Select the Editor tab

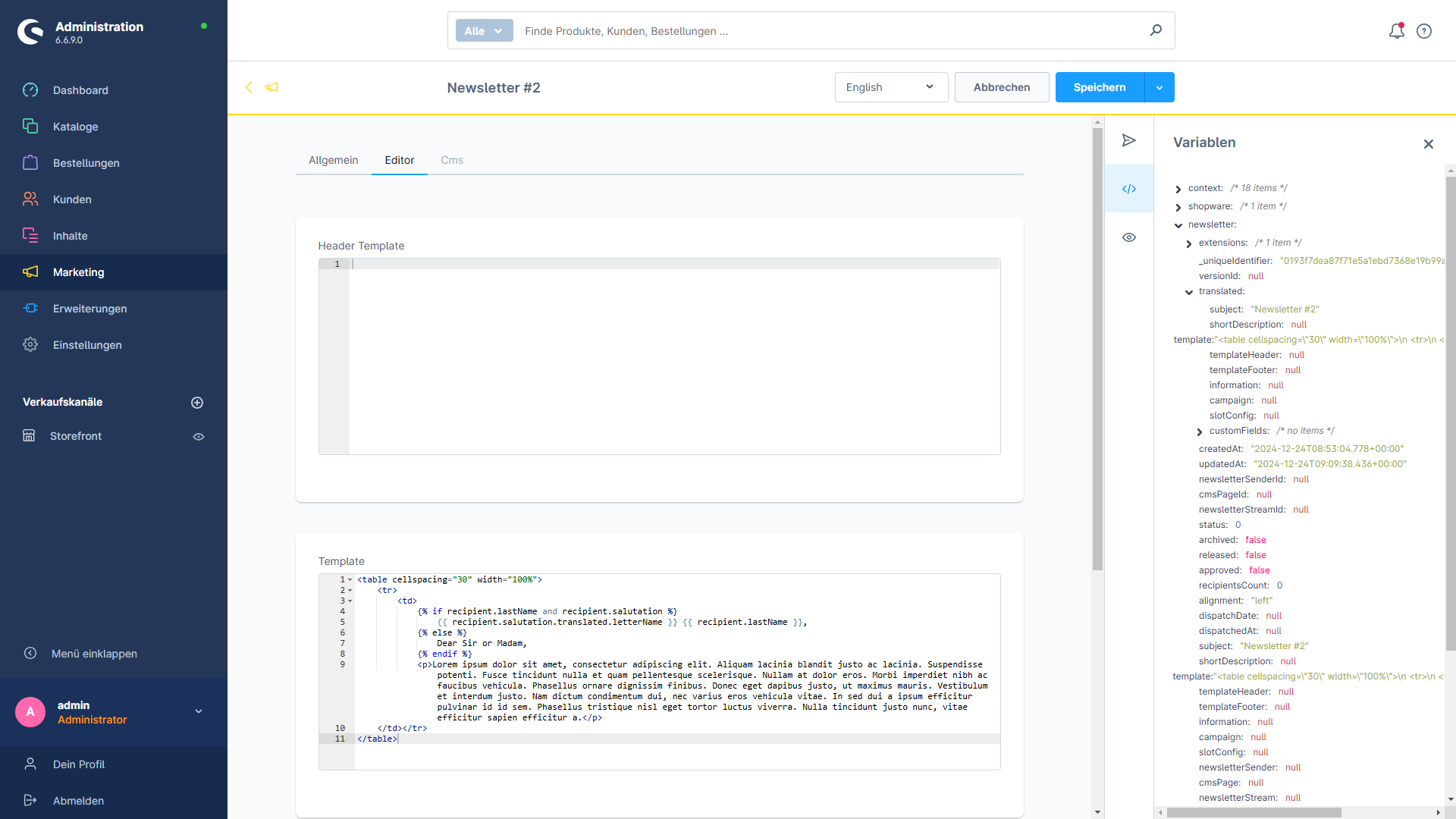coord(400,160)
